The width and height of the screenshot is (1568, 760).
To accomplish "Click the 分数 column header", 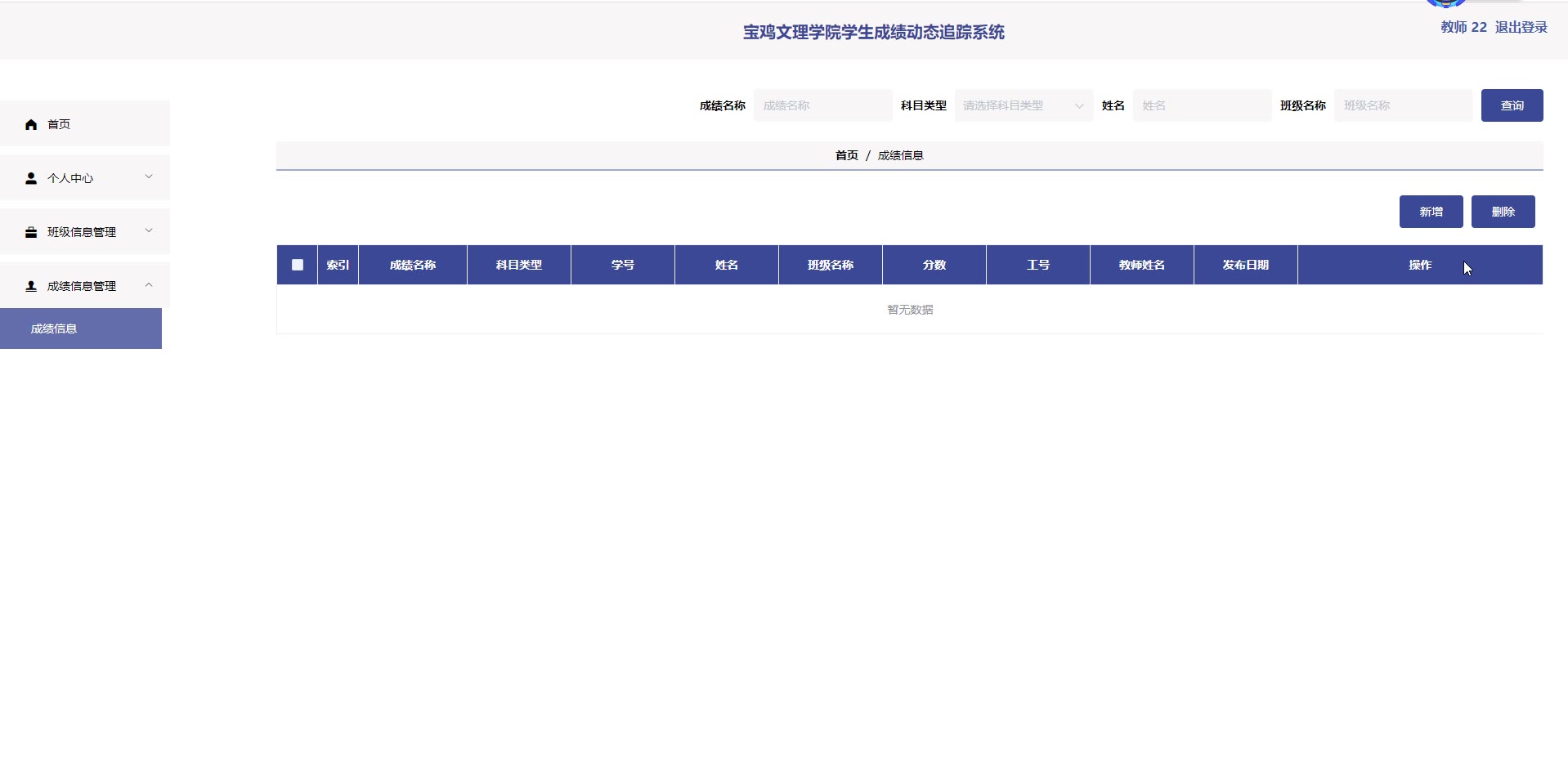I will (x=934, y=265).
